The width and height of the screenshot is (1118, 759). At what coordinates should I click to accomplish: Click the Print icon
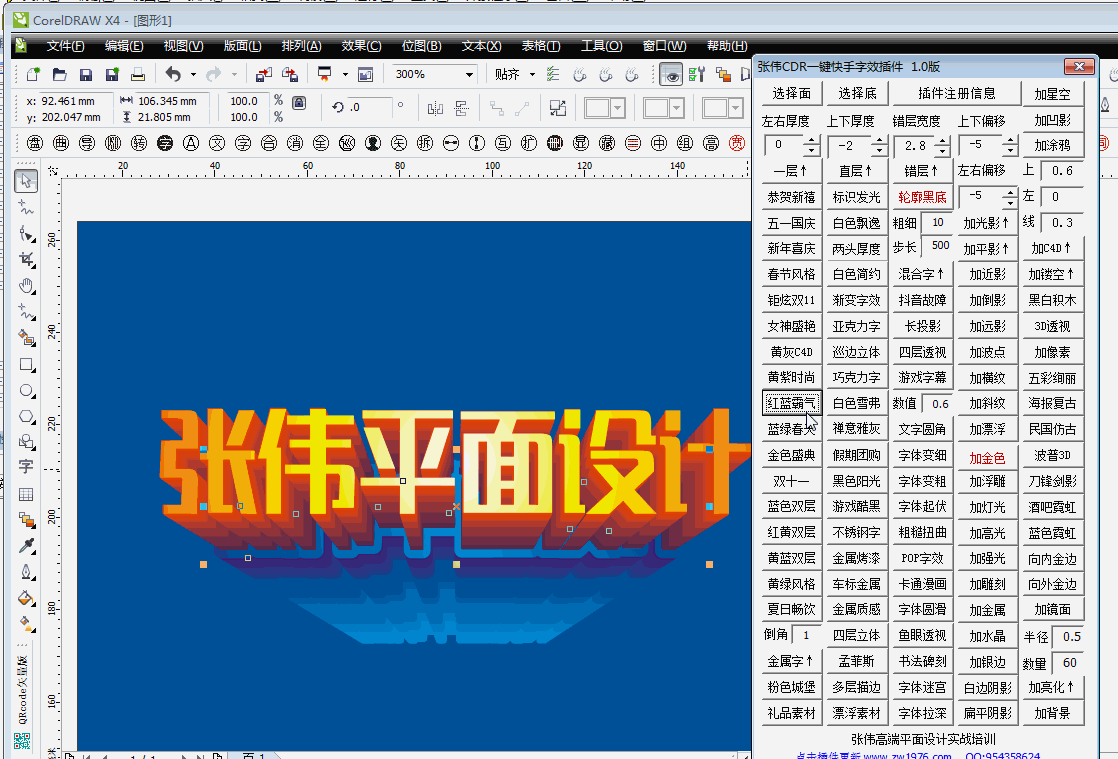point(138,74)
